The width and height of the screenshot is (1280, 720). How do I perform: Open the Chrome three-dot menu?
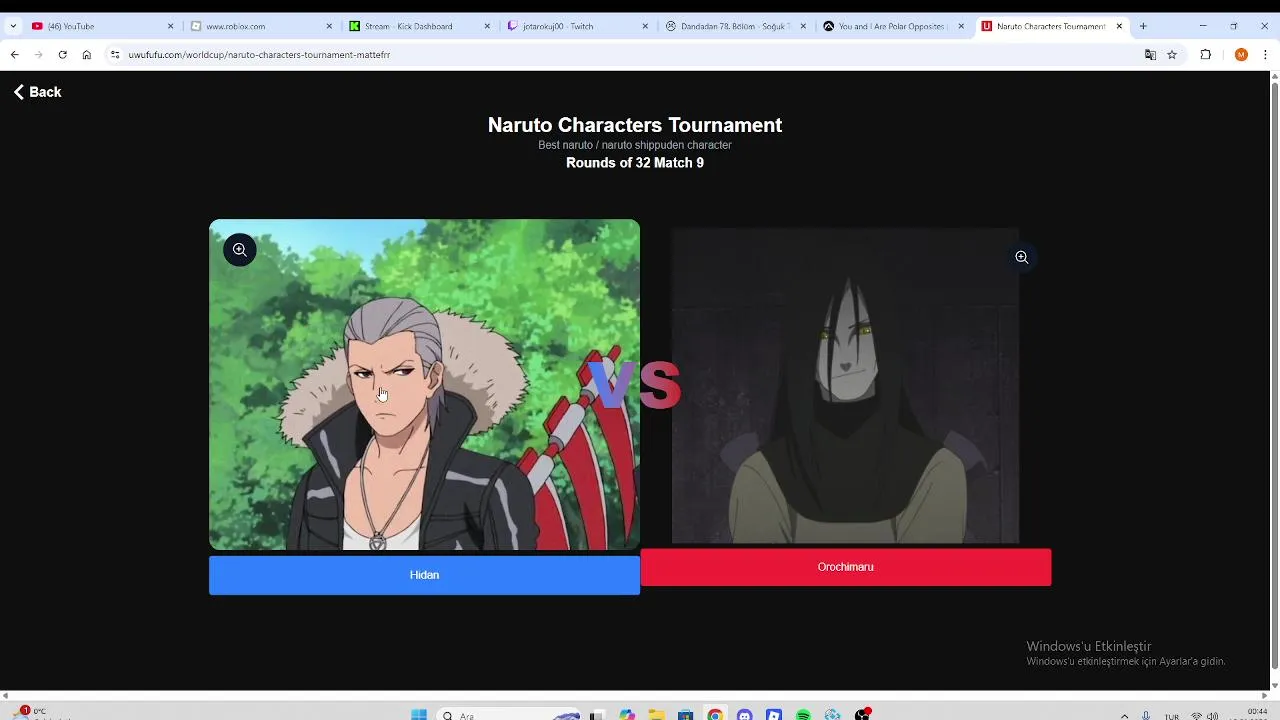pos(1266,55)
